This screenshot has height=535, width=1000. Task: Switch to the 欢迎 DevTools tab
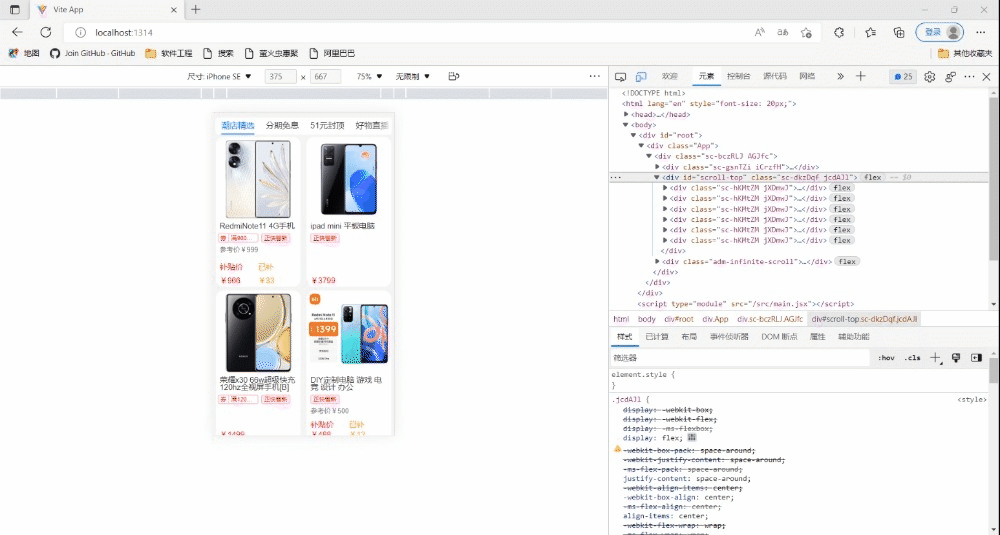pyautogui.click(x=670, y=77)
